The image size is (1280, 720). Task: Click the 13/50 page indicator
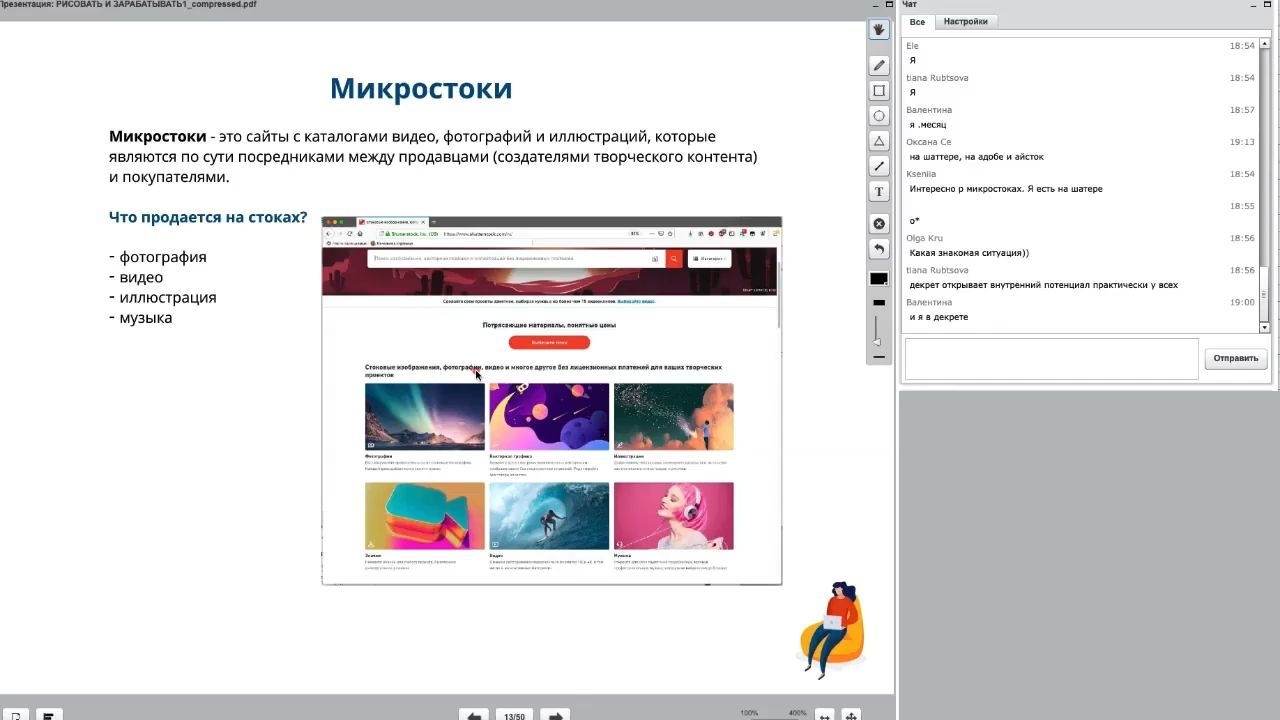[515, 716]
